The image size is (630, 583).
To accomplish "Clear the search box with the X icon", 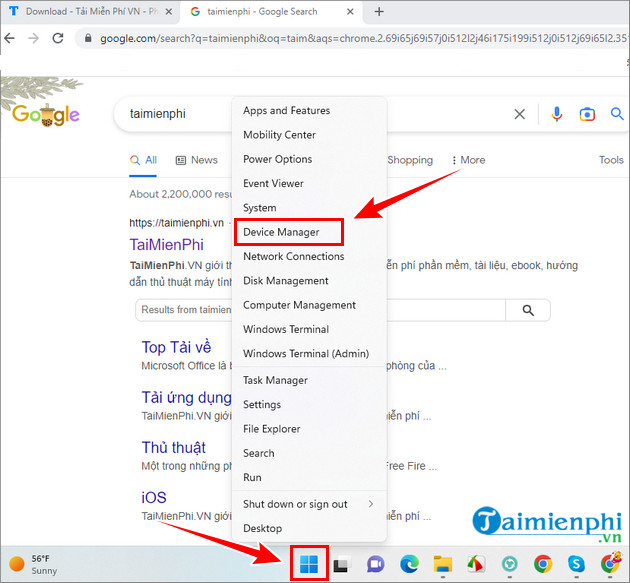I will tap(520, 115).
